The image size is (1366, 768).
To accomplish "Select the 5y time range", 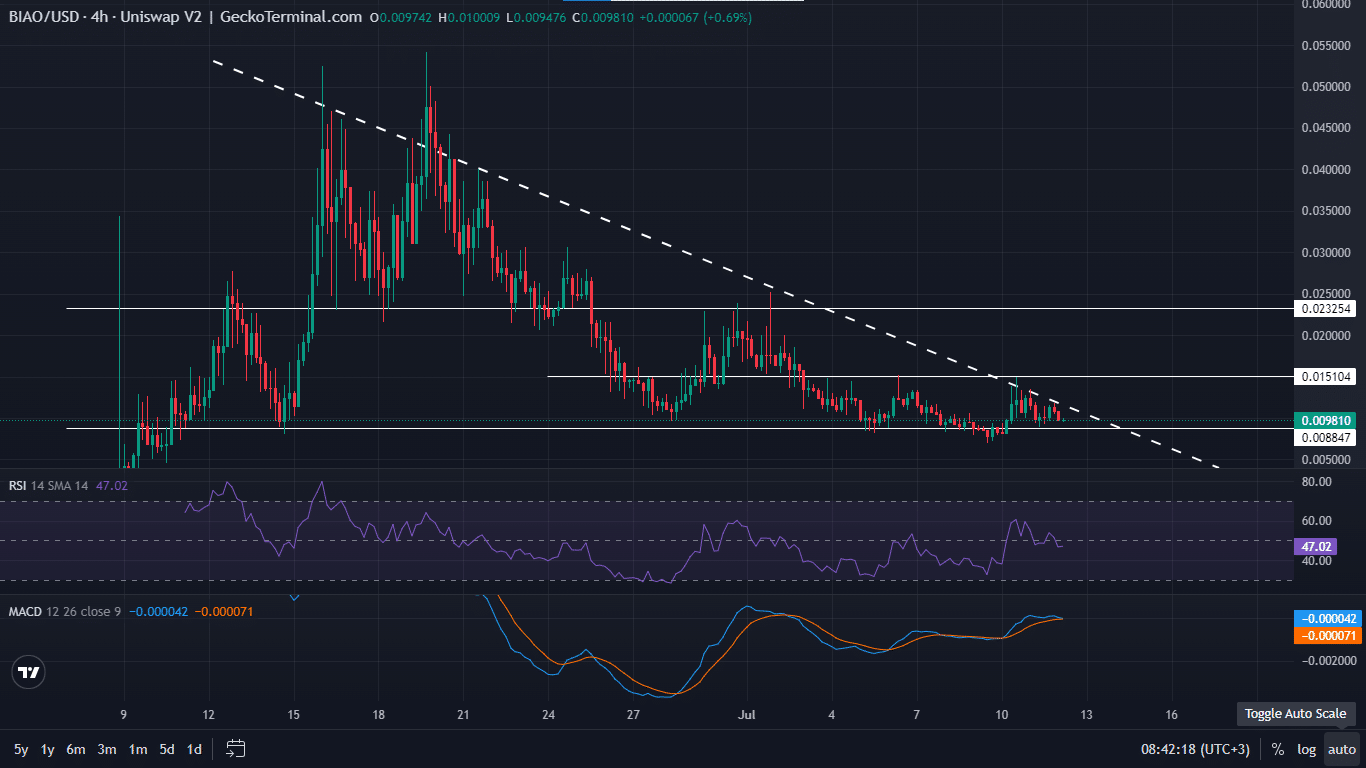I will point(21,749).
